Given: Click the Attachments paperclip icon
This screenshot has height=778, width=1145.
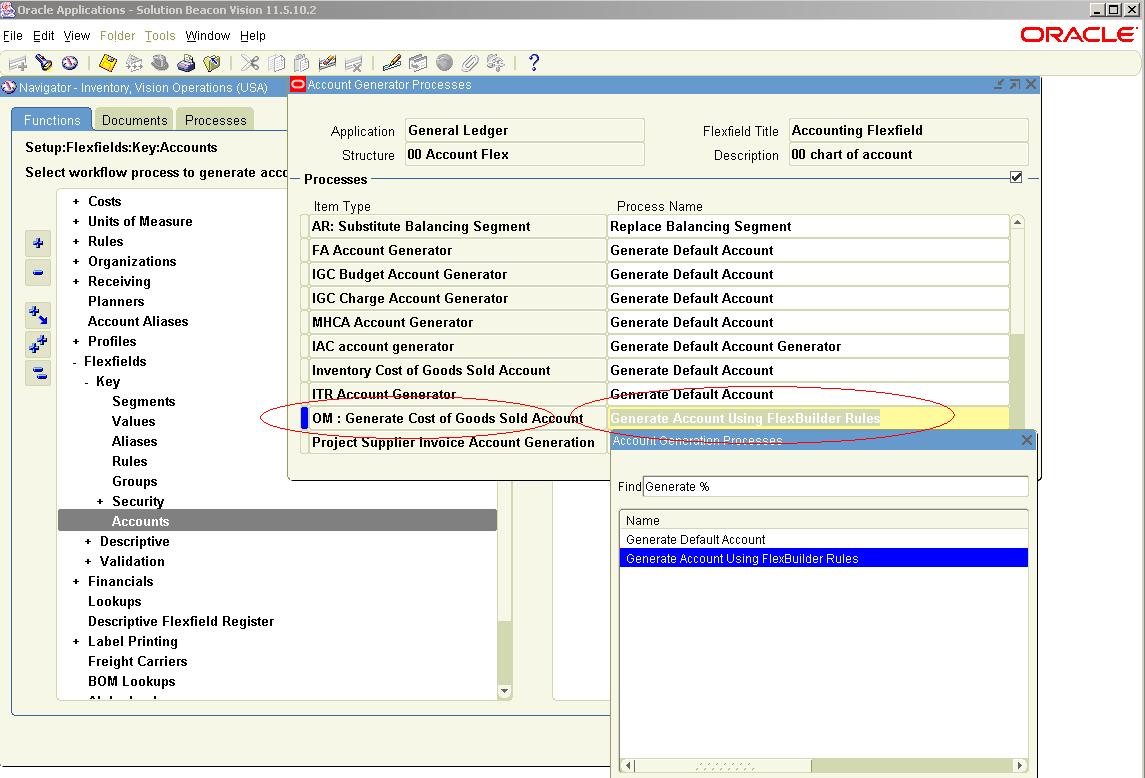Looking at the screenshot, I should (470, 63).
